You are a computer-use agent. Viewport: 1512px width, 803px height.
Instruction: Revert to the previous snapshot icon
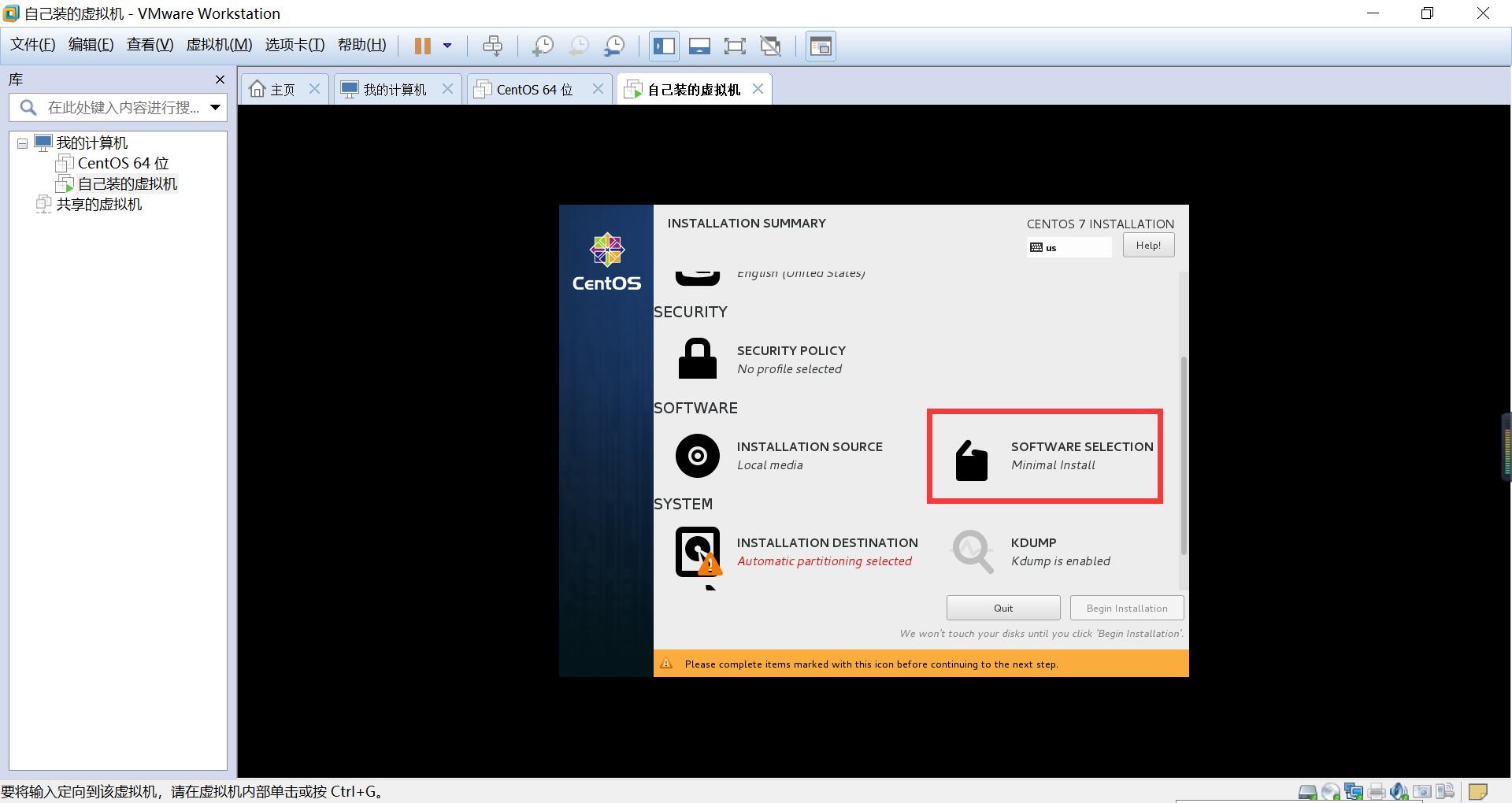click(578, 46)
